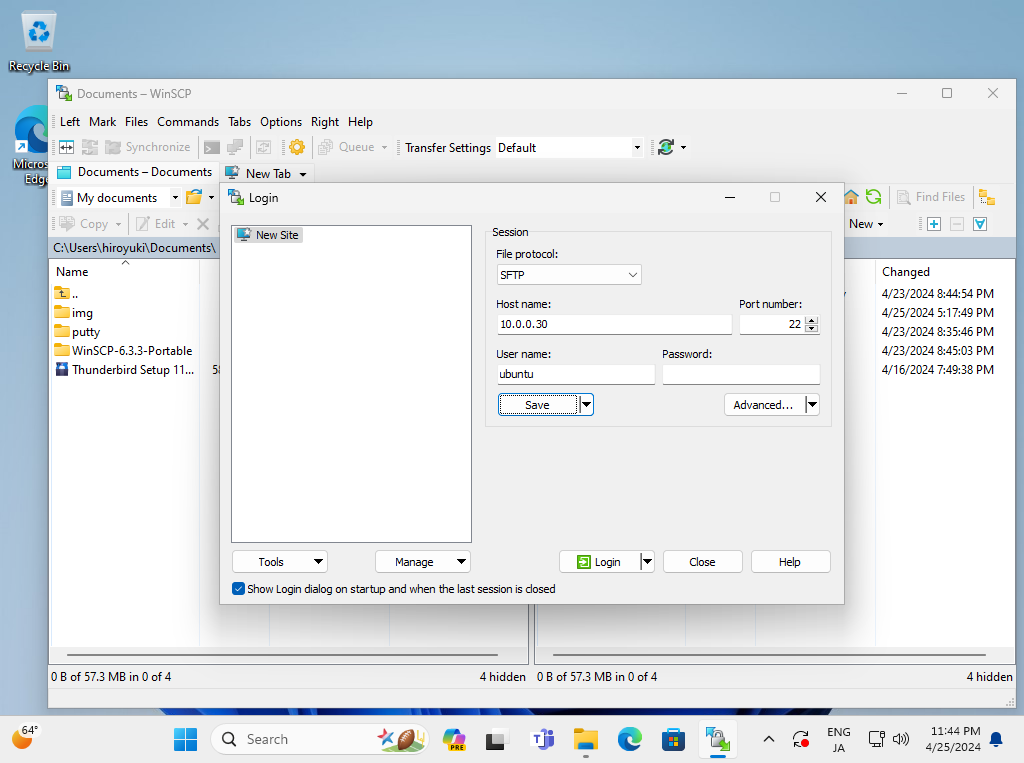This screenshot has height=763, width=1024.
Task: Open the New dropdown in the right panel
Action: coord(866,224)
